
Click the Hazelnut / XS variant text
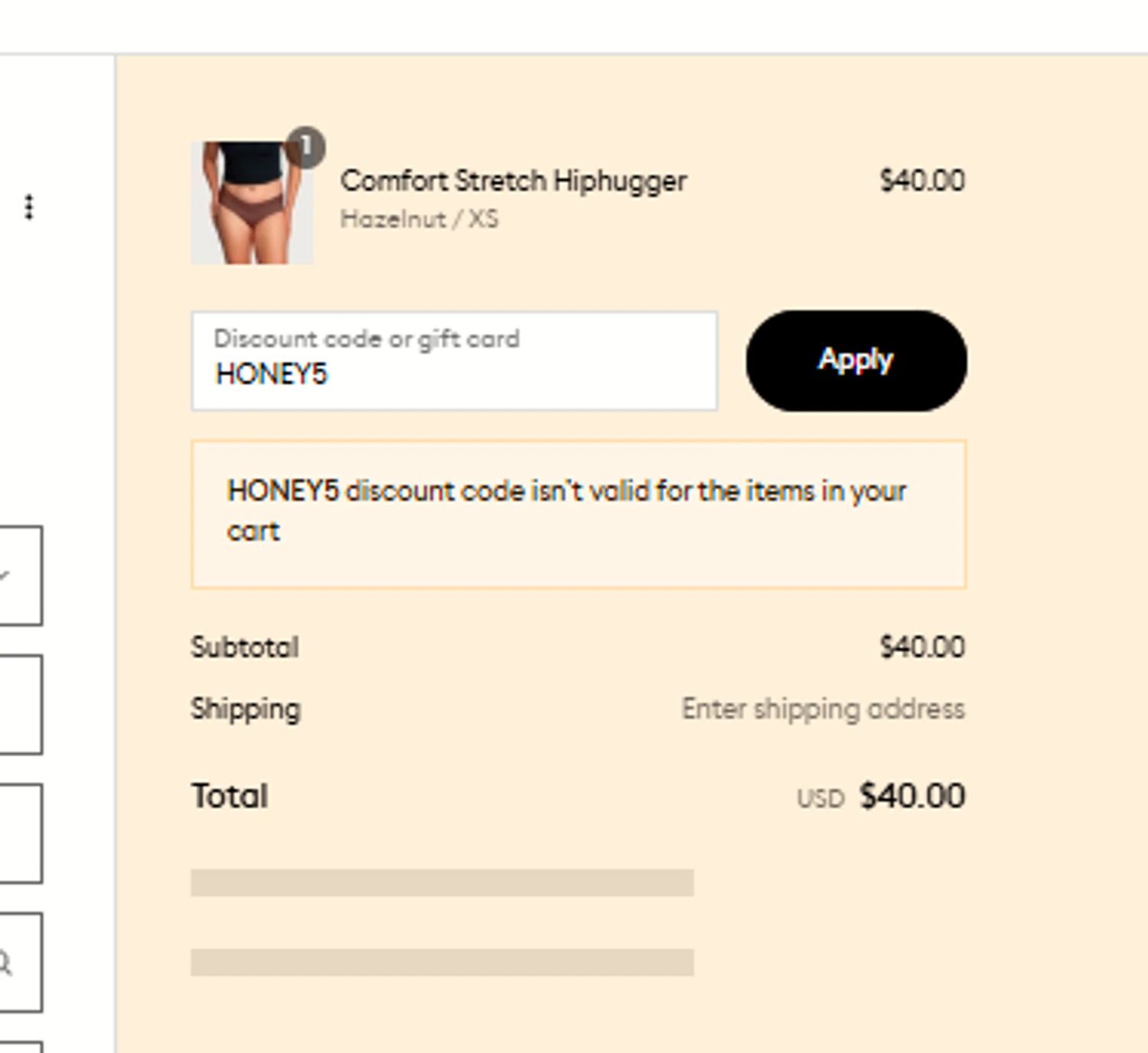[x=419, y=220]
